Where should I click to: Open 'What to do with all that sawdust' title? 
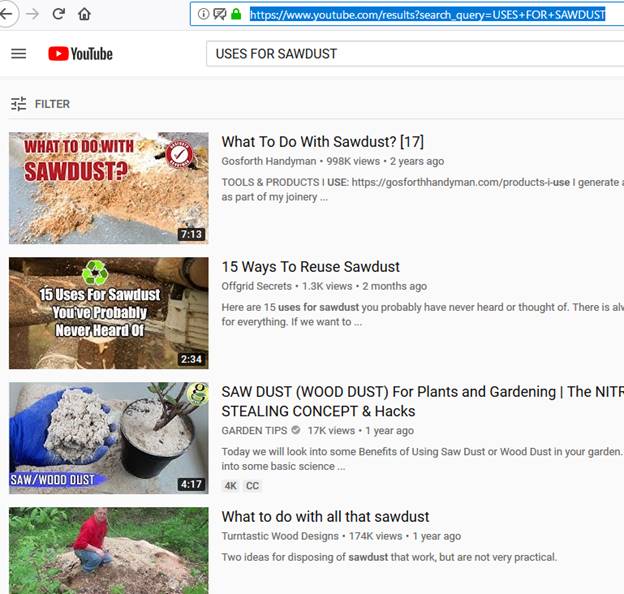coord(325,517)
